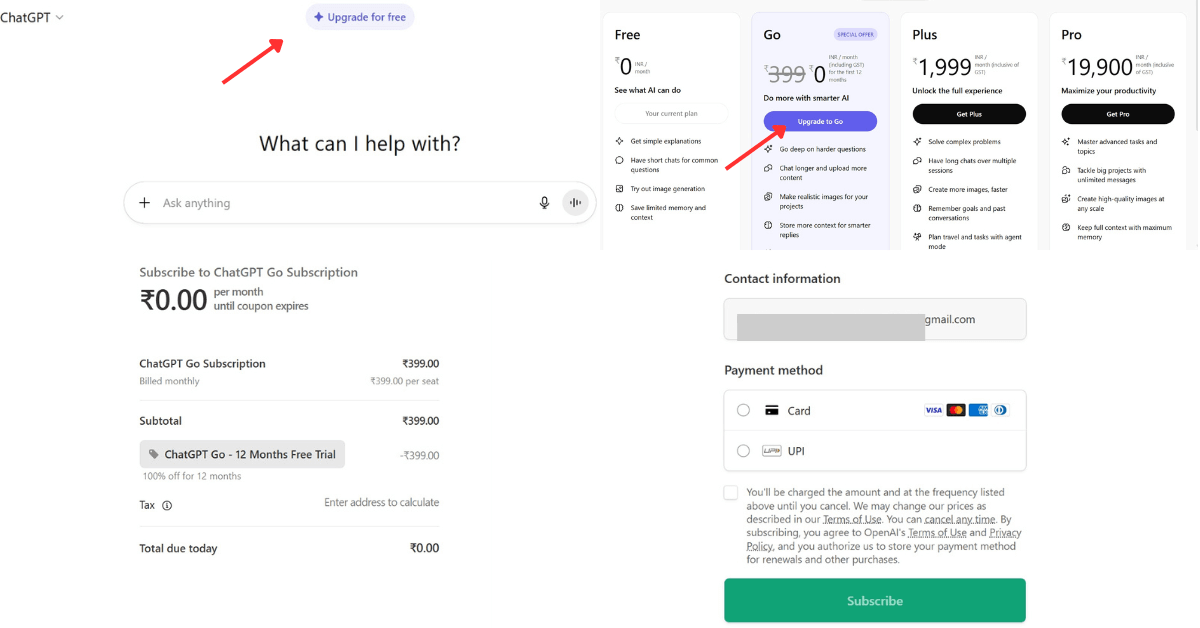Open the ChatGPT model selector dropdown
This screenshot has width=1200, height=628.
point(33,16)
